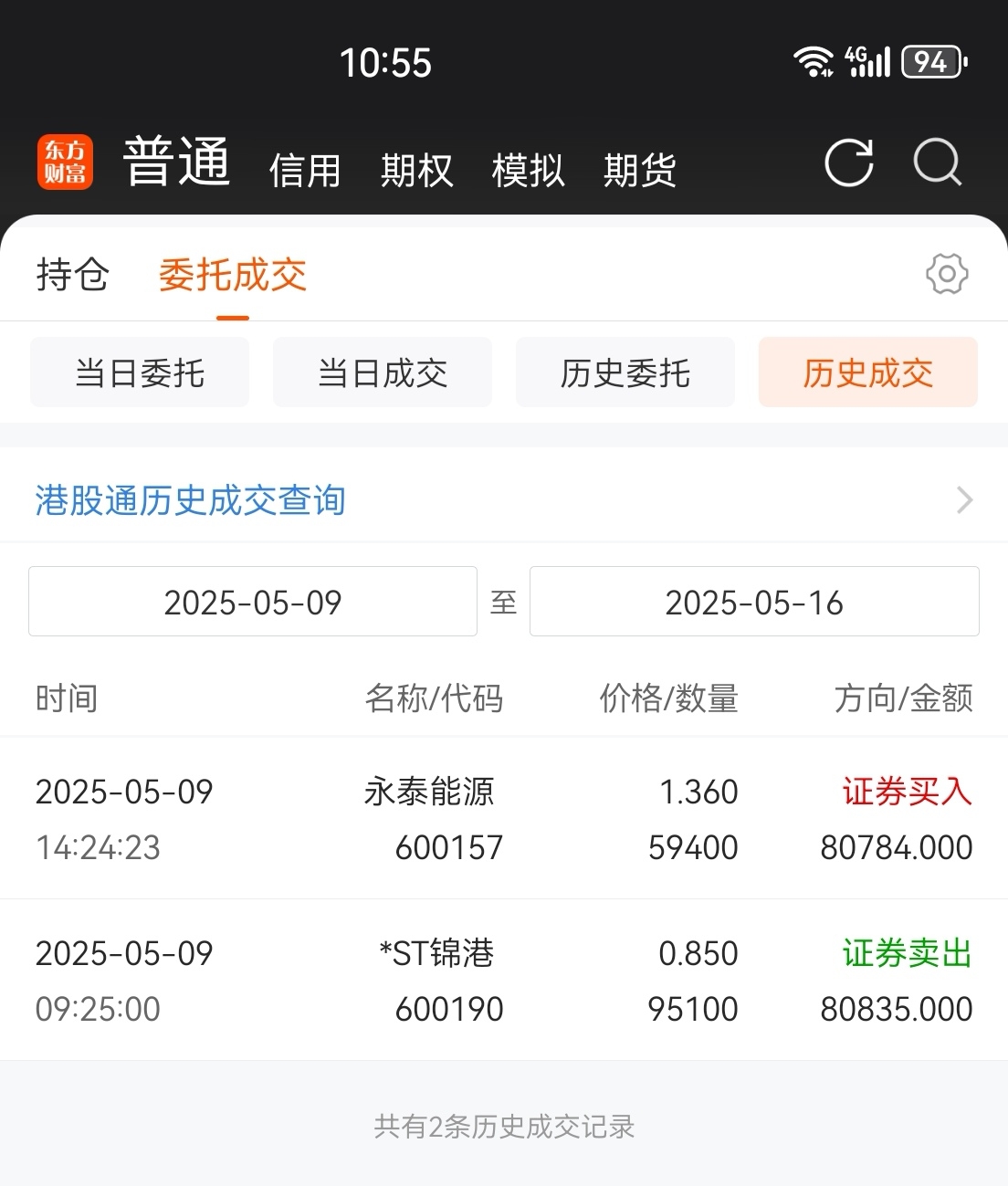
Task: Switch to 模拟 tab
Action: 528,171
